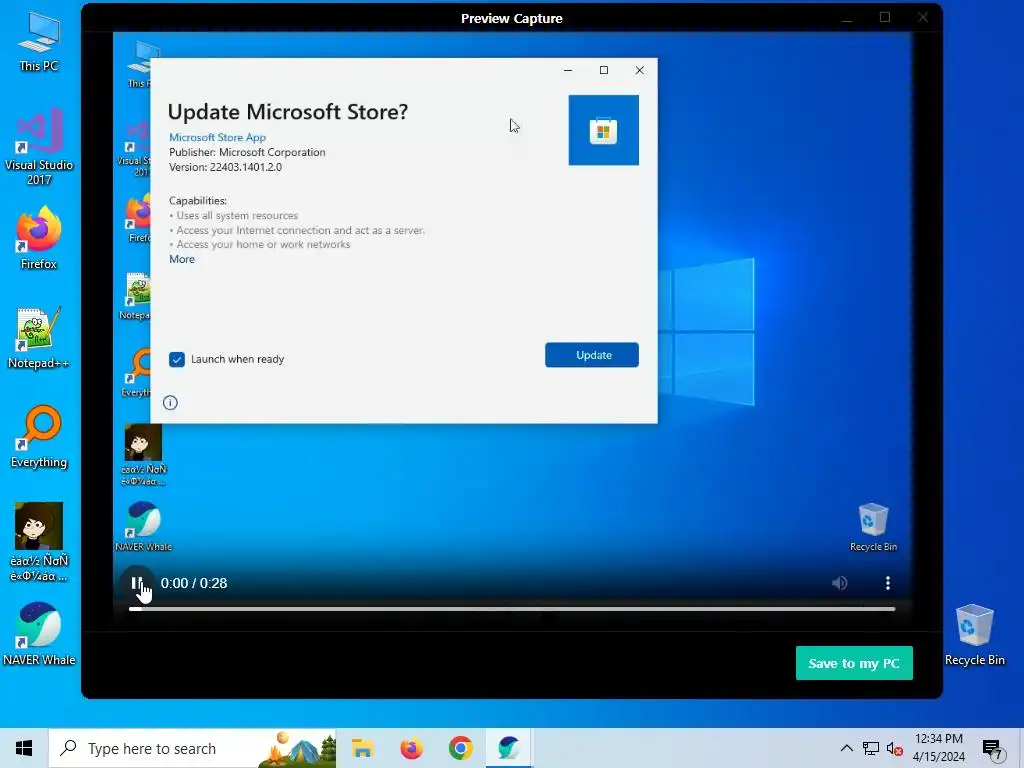Click the network tray icon

point(871,748)
